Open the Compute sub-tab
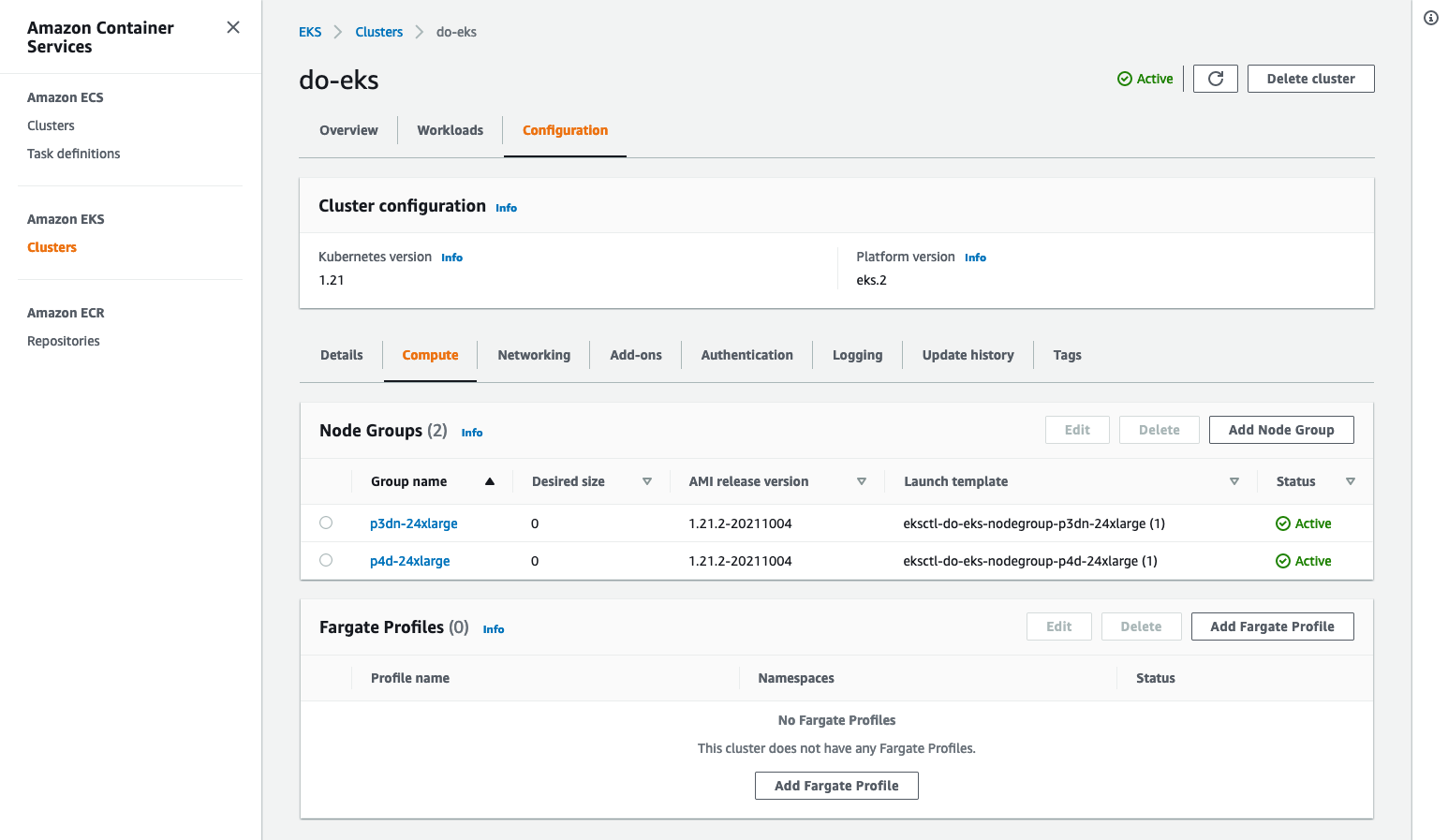The width and height of the screenshot is (1448, 840). point(430,355)
